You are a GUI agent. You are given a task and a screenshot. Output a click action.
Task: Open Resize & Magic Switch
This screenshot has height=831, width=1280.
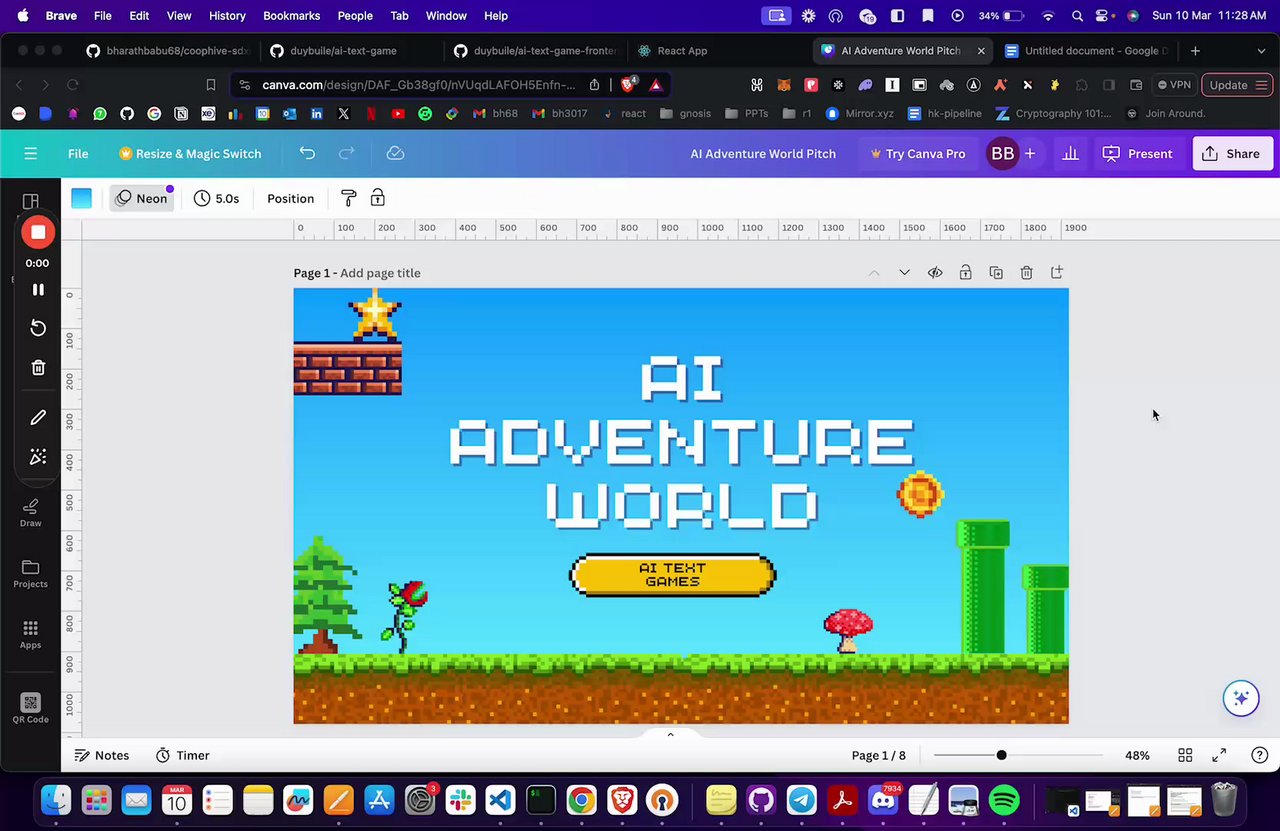click(190, 154)
